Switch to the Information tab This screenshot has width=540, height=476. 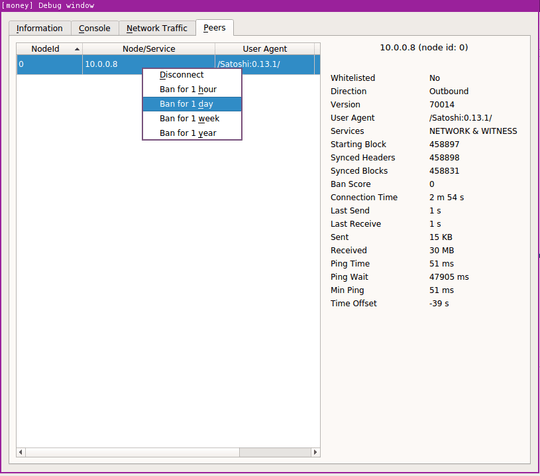click(40, 28)
